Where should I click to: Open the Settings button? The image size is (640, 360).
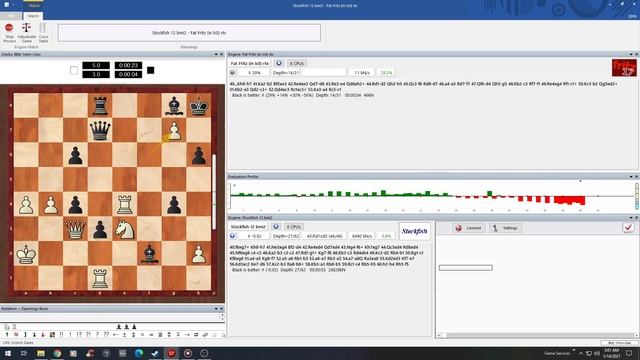pyautogui.click(x=505, y=228)
